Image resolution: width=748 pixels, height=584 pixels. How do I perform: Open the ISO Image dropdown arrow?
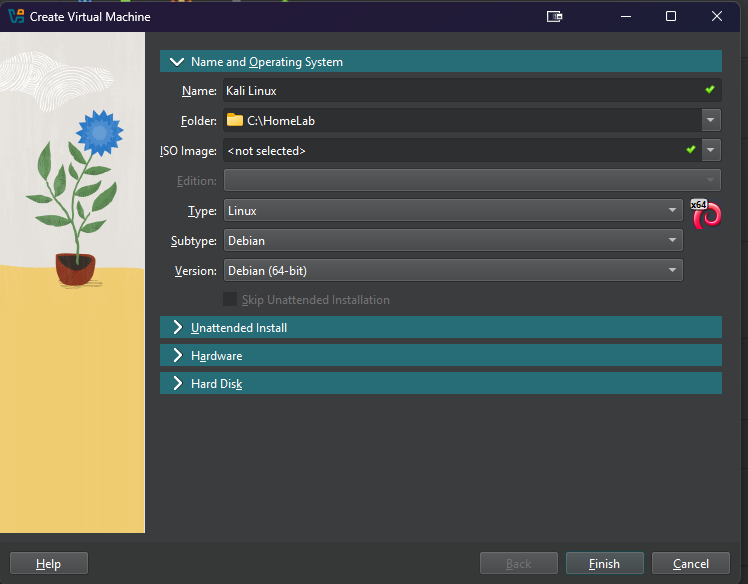pos(711,150)
